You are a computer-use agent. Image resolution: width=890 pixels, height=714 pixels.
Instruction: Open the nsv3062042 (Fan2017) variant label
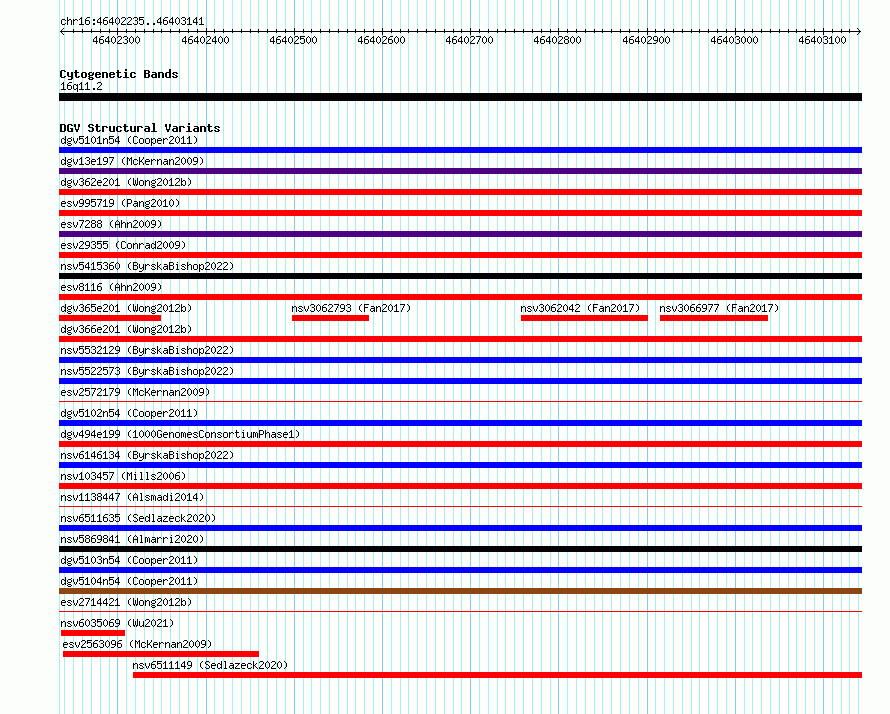tap(580, 308)
